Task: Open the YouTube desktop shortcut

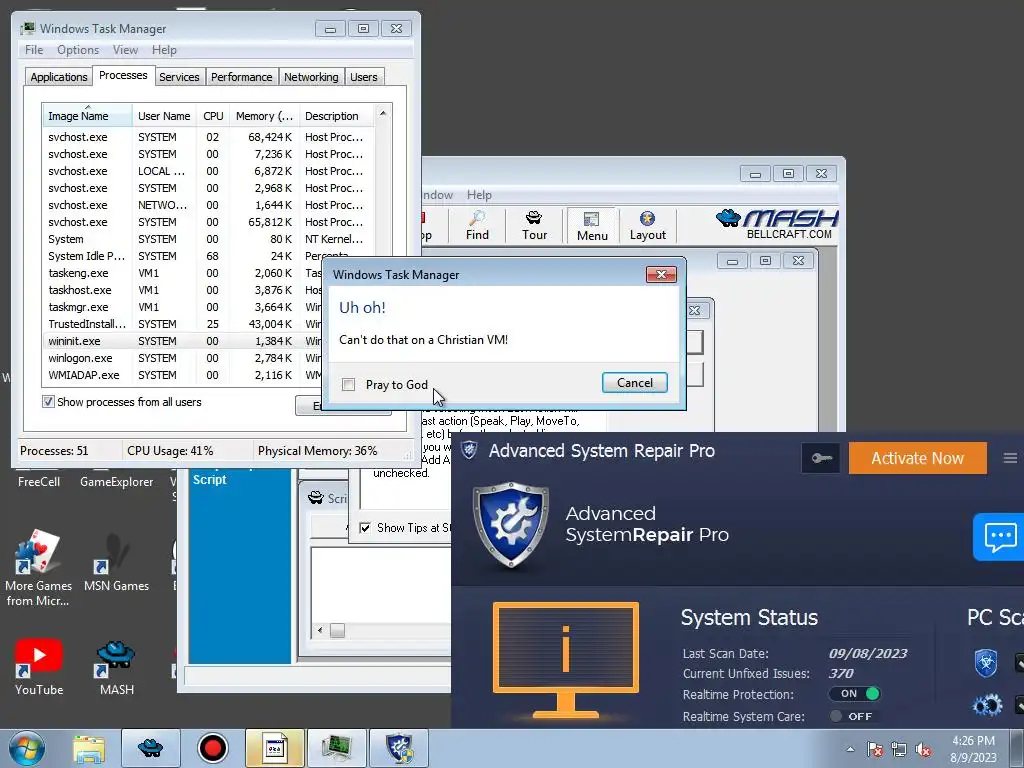Action: (39, 667)
